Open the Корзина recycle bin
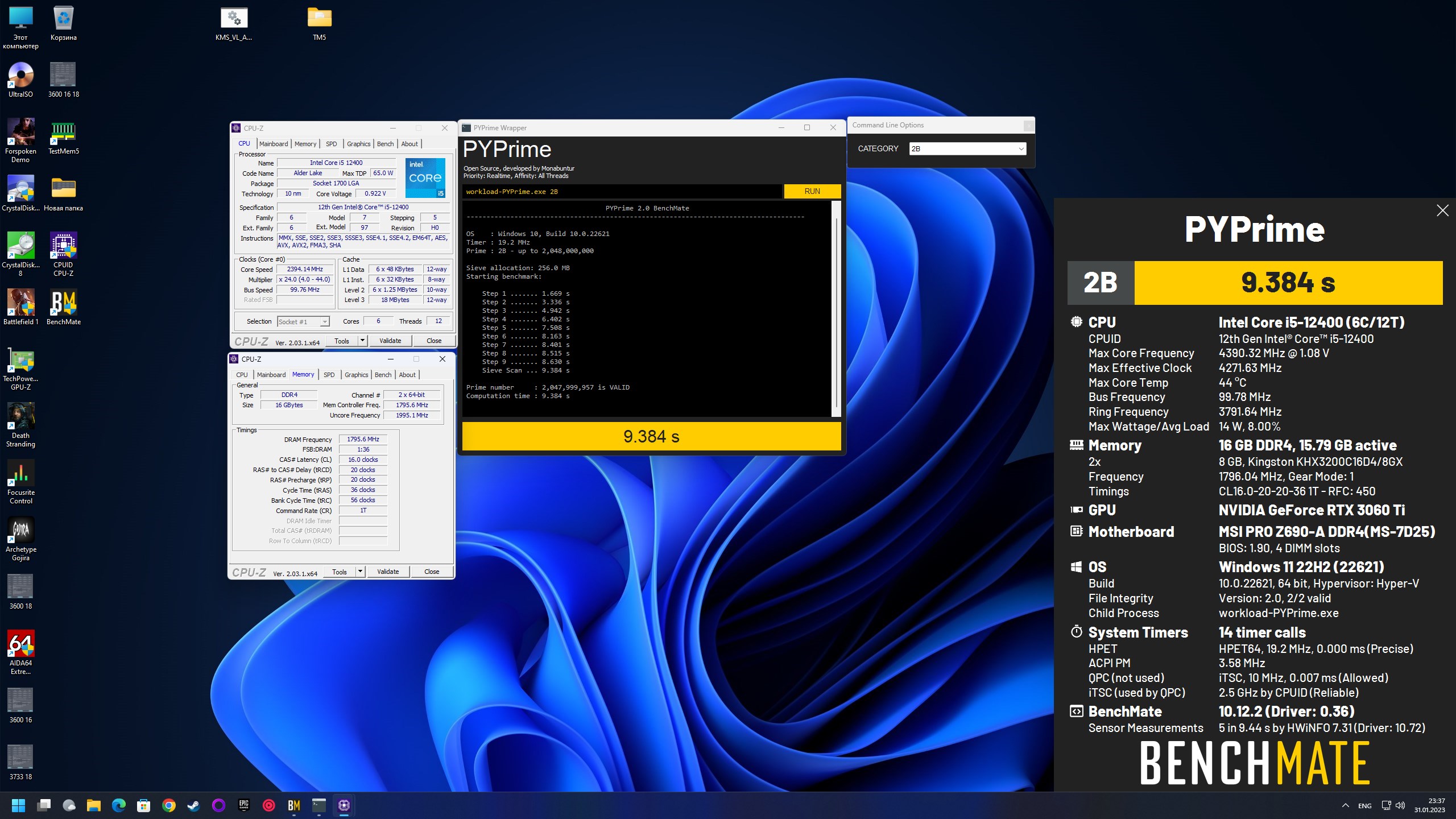The height and width of the screenshot is (819, 1456). [x=63, y=24]
